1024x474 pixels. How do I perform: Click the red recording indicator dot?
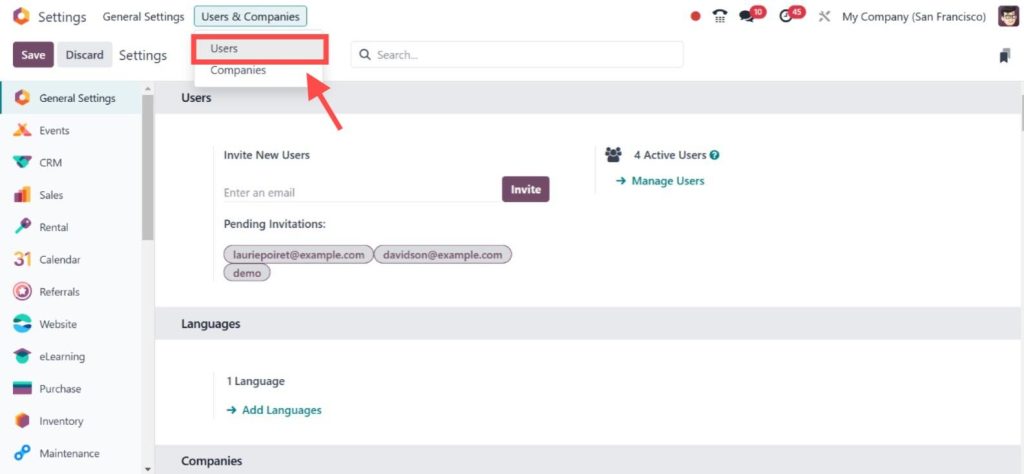pyautogui.click(x=696, y=17)
